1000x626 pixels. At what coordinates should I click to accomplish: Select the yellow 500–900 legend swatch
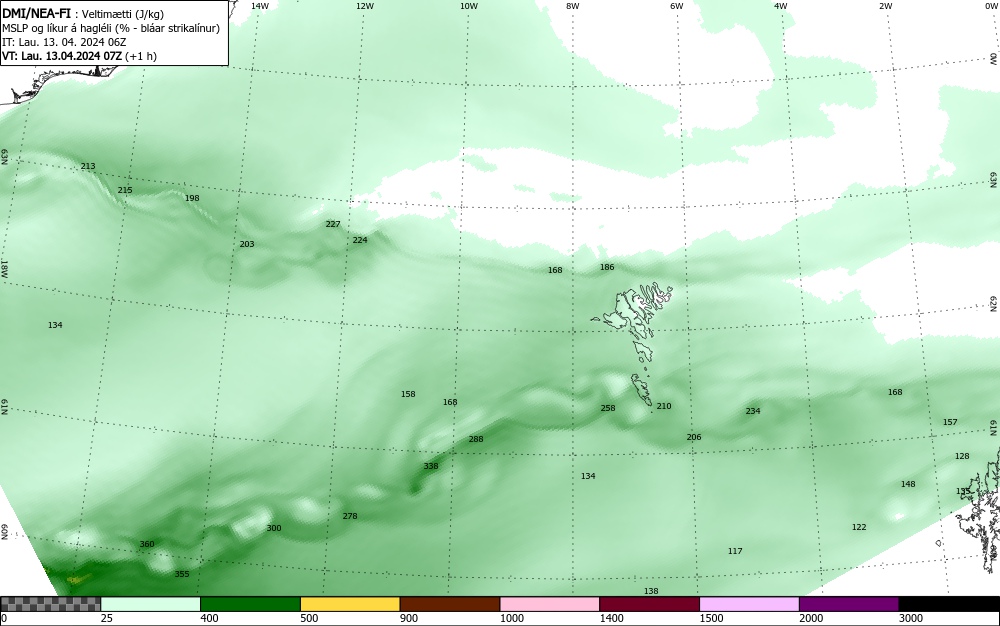[350, 604]
